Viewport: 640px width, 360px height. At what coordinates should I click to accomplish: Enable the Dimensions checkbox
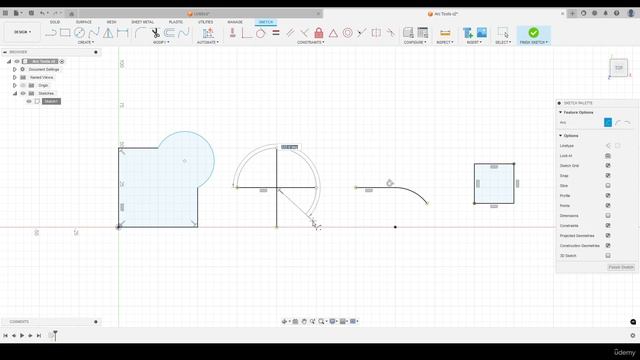[608, 216]
